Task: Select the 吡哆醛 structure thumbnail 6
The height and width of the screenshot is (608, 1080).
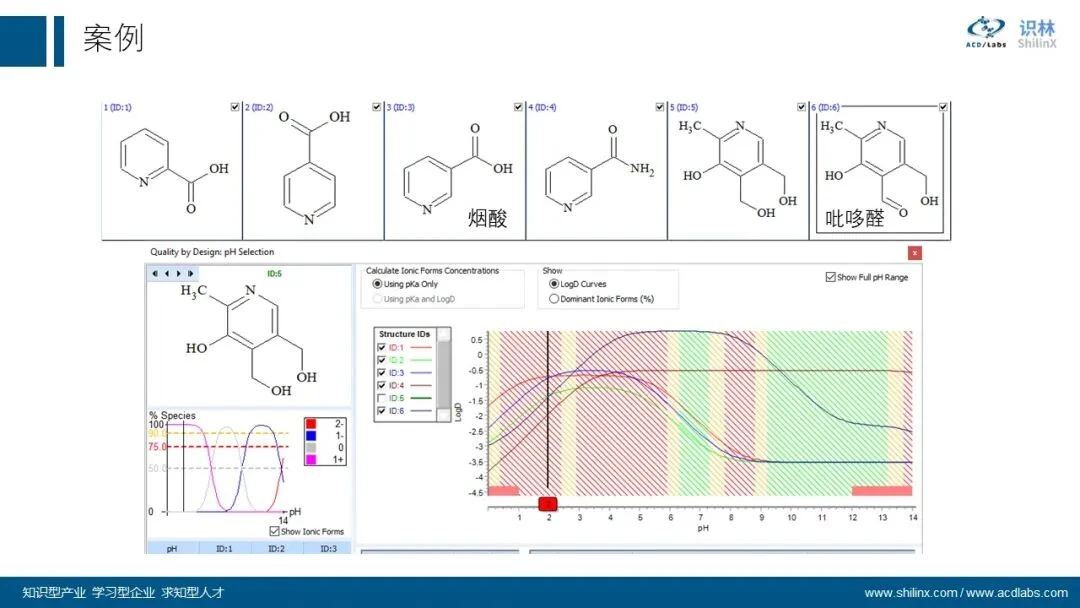Action: [x=880, y=171]
